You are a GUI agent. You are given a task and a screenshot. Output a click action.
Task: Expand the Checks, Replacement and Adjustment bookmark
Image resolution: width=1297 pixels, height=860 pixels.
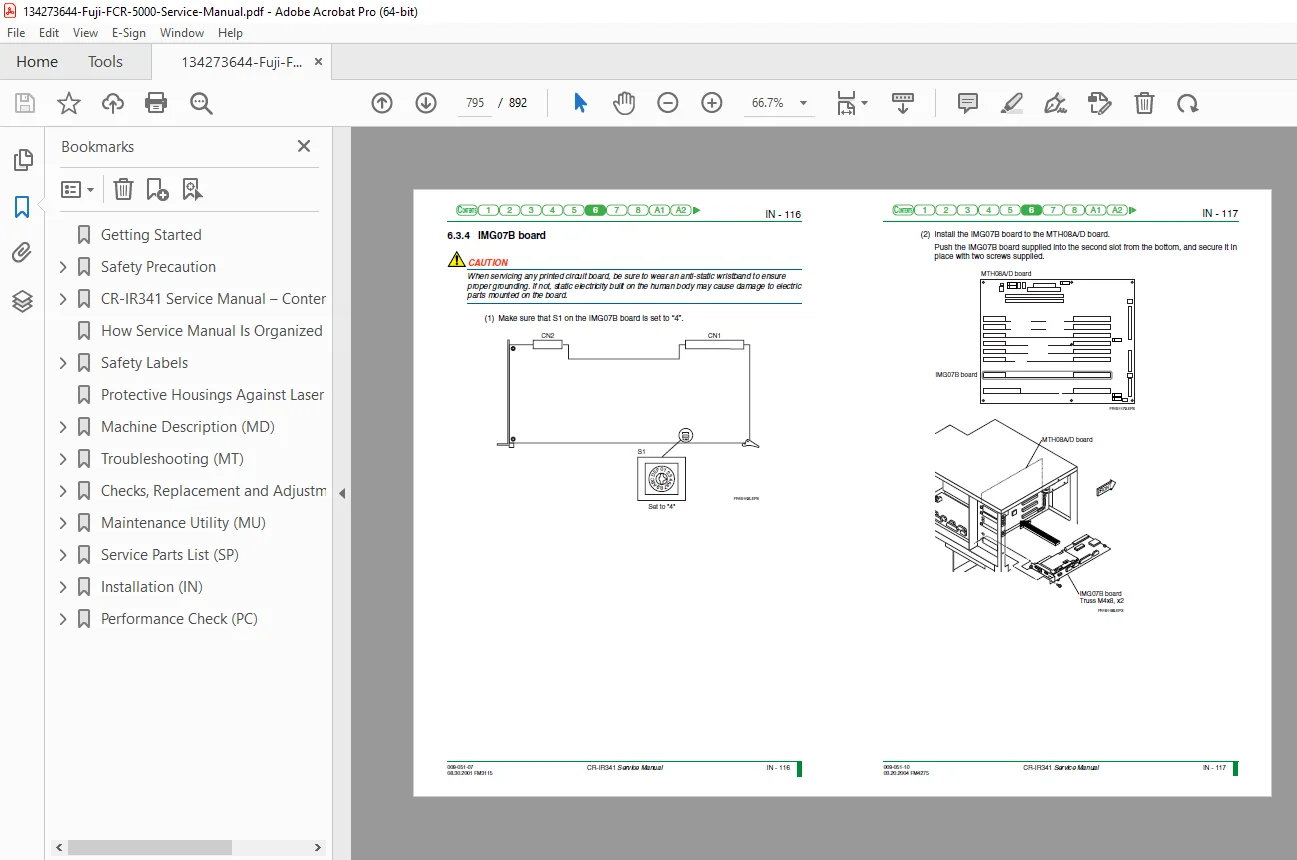[x=63, y=491]
